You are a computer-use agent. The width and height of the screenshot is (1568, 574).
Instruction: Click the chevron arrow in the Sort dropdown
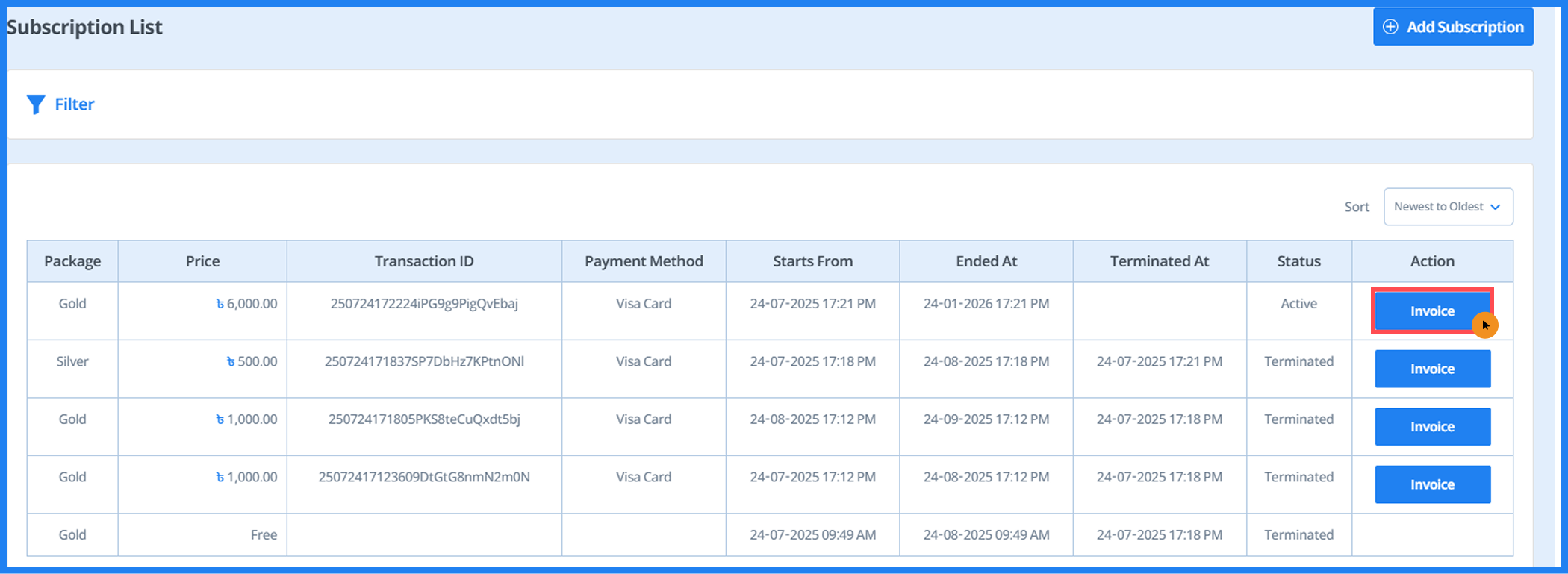point(1495,207)
